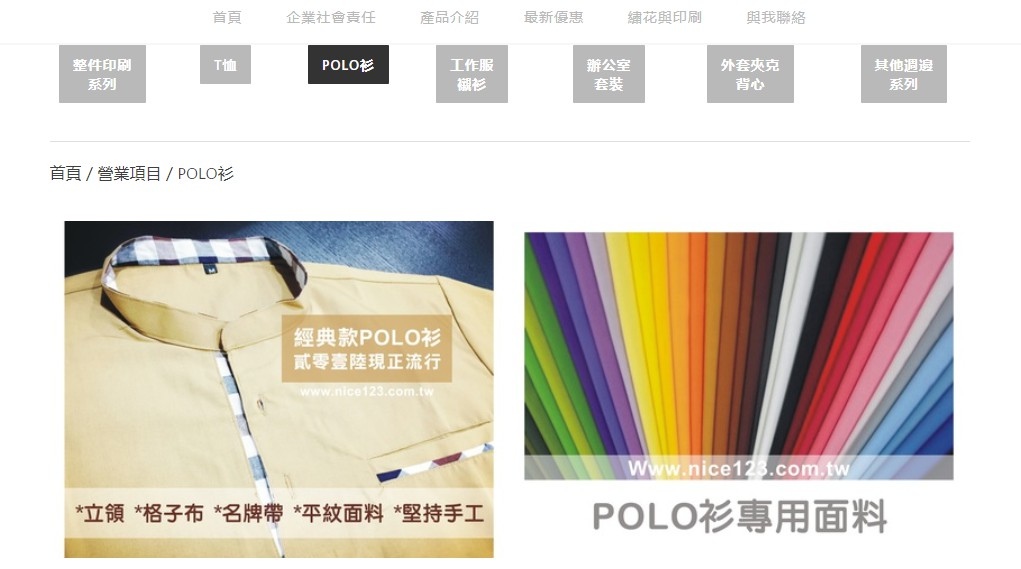Screen dimensions: 1021x569
Task: Open the 與我聯絡 contact menu item
Action: 776,18
